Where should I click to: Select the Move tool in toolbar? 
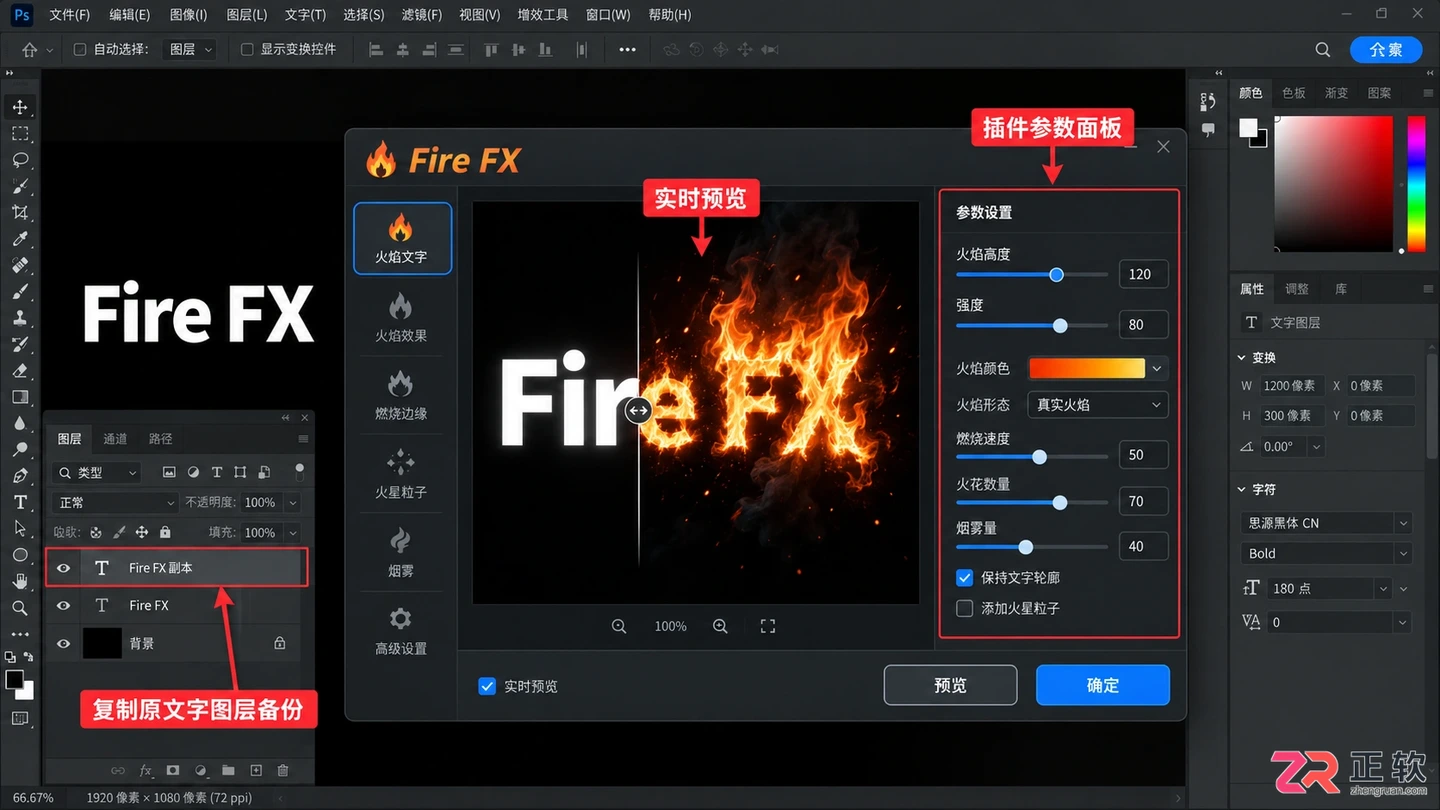click(x=20, y=107)
